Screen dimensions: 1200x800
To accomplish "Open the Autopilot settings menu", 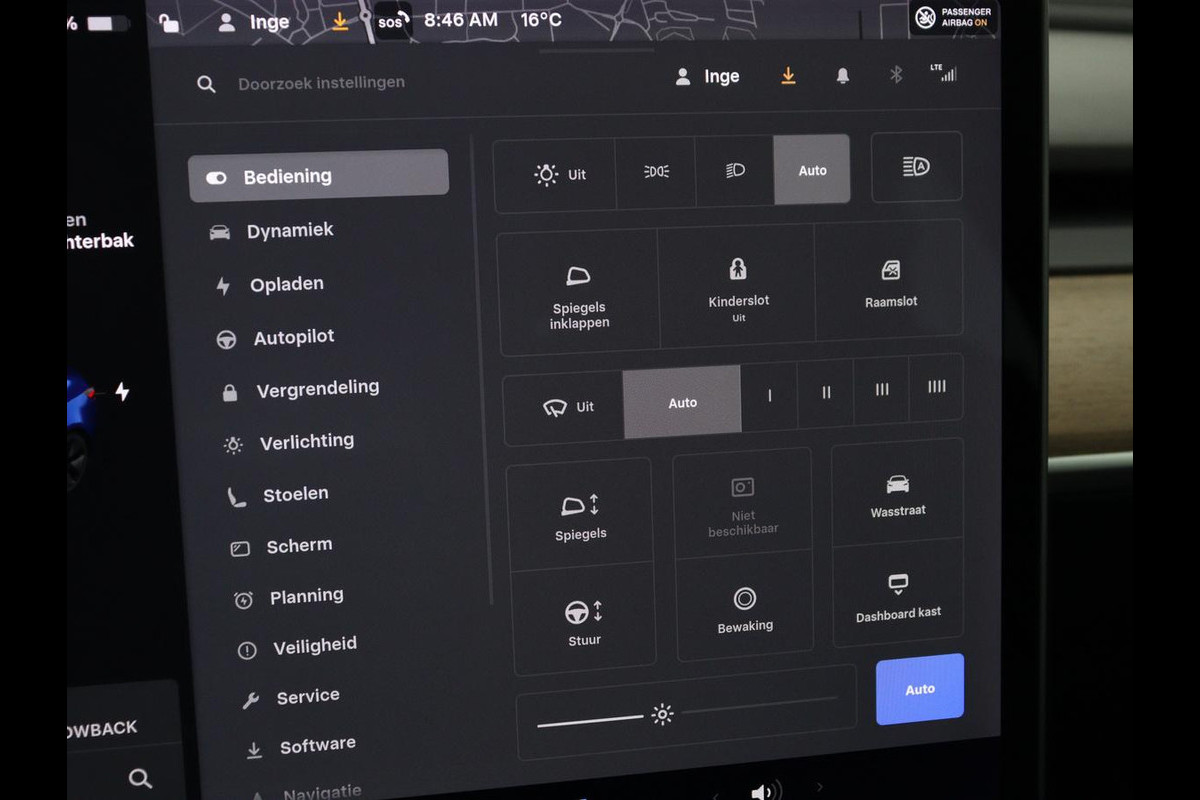I will (293, 338).
